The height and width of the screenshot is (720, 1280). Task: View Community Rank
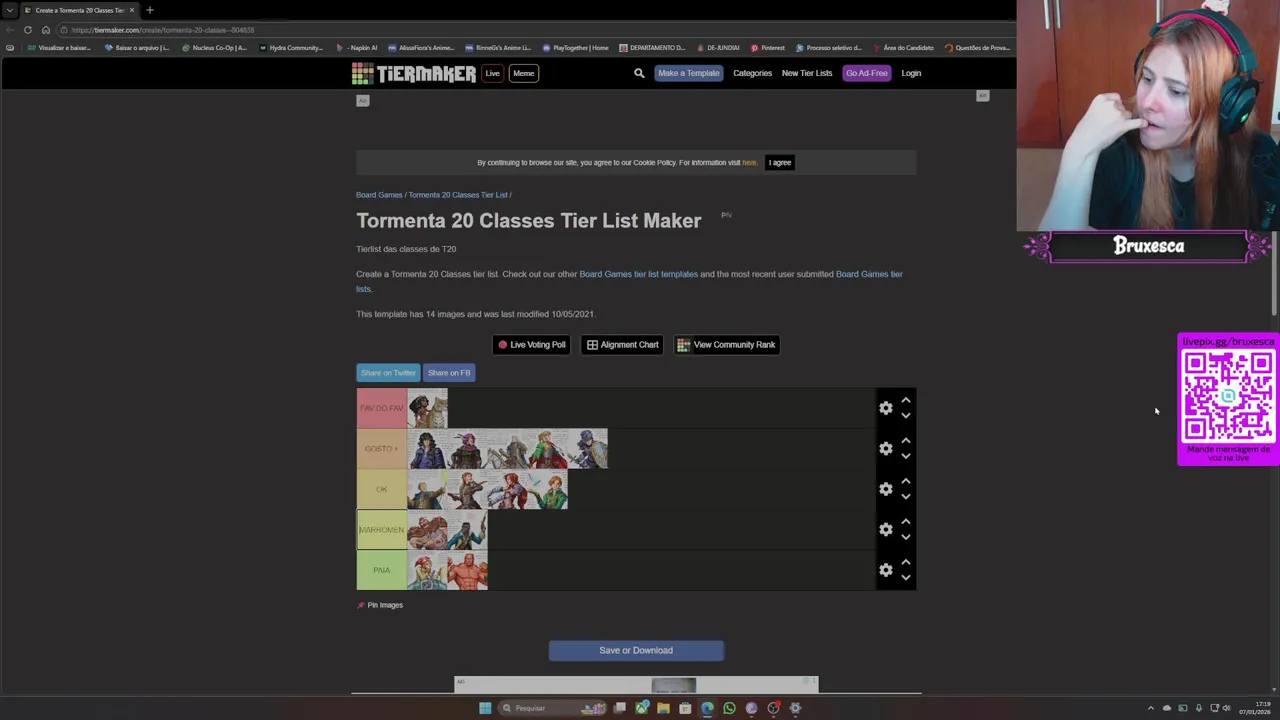pyautogui.click(x=726, y=345)
